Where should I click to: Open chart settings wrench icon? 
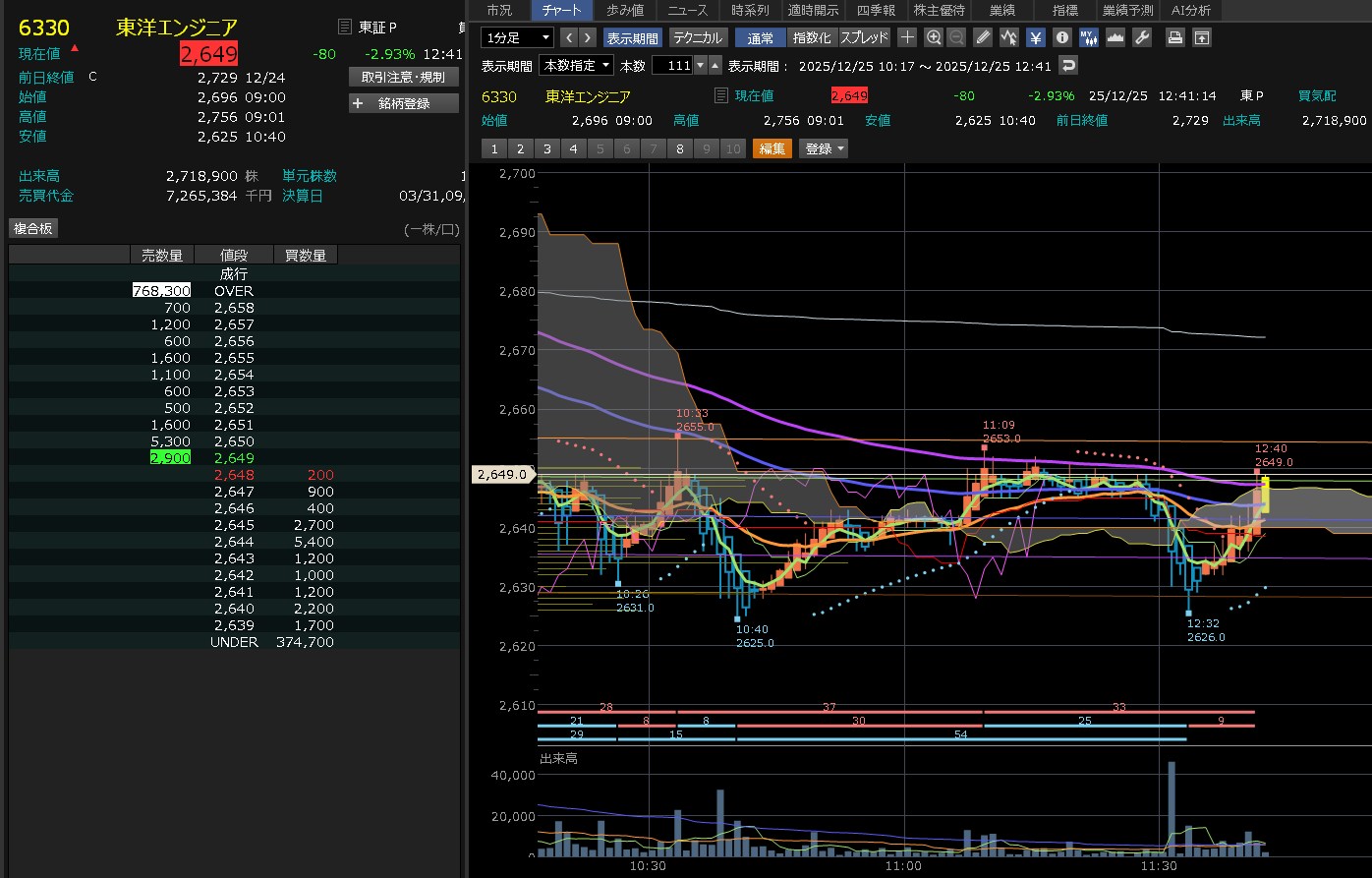[x=1141, y=37]
